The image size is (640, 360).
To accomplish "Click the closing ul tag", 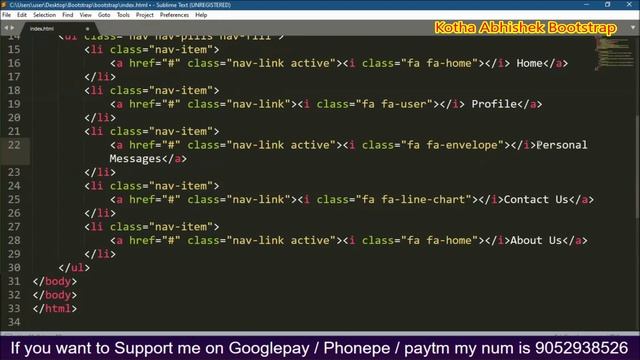I will tap(74, 268).
